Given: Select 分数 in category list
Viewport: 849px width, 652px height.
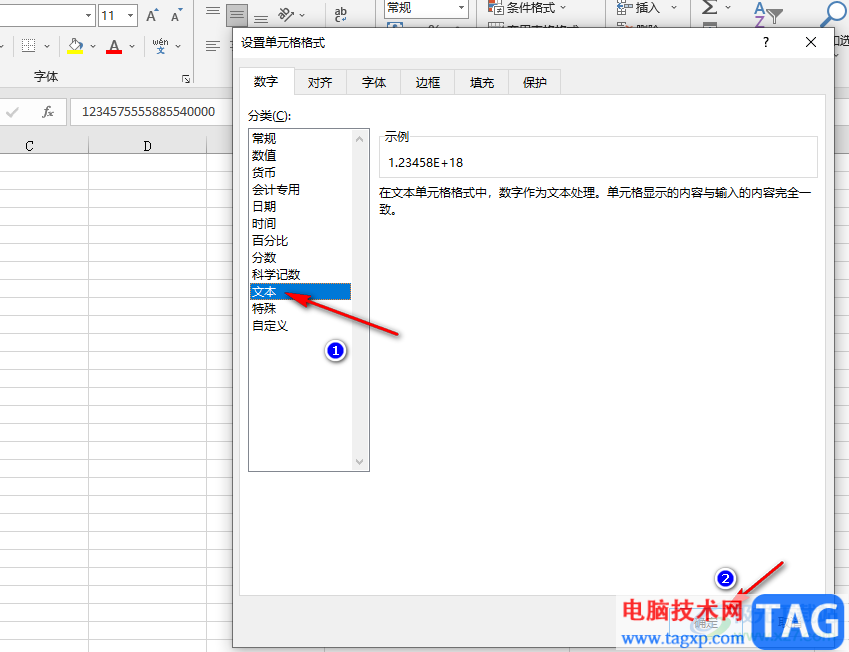Looking at the screenshot, I should point(301,258).
